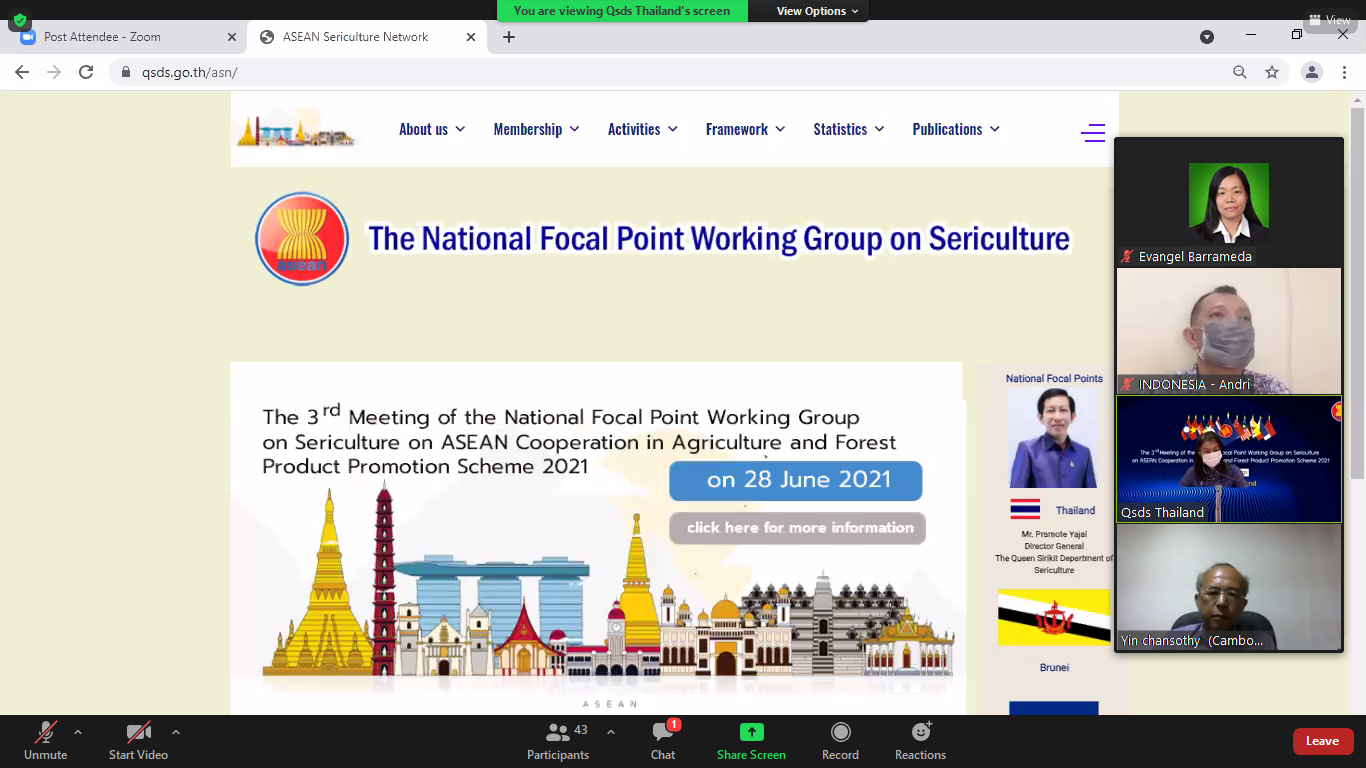
Task: Click the green Share Screen icon
Action: pyautogui.click(x=752, y=732)
